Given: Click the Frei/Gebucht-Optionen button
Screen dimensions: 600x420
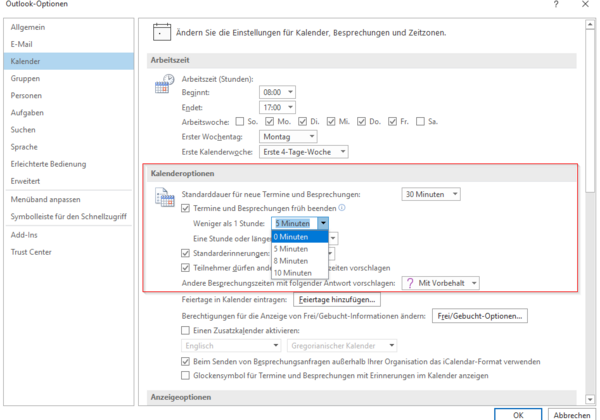Looking at the screenshot, I should (480, 316).
